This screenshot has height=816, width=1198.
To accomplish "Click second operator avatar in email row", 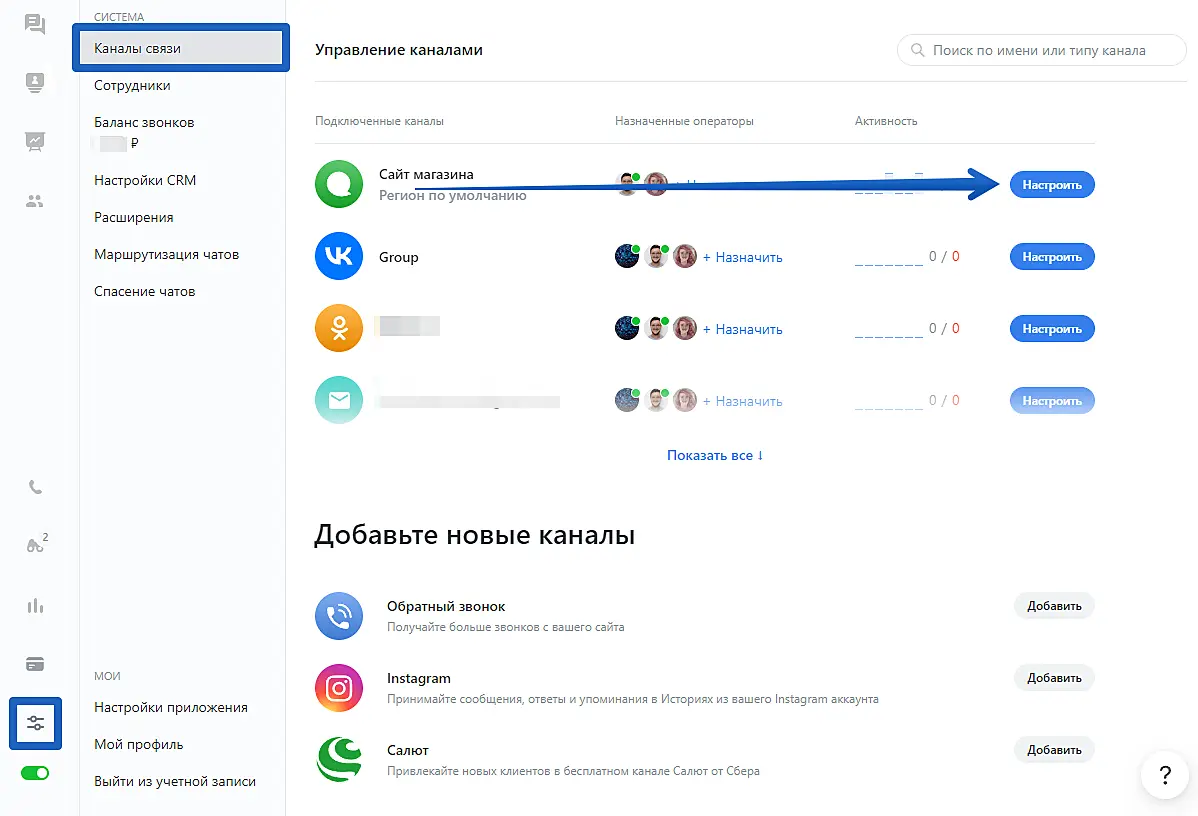I will pos(656,400).
